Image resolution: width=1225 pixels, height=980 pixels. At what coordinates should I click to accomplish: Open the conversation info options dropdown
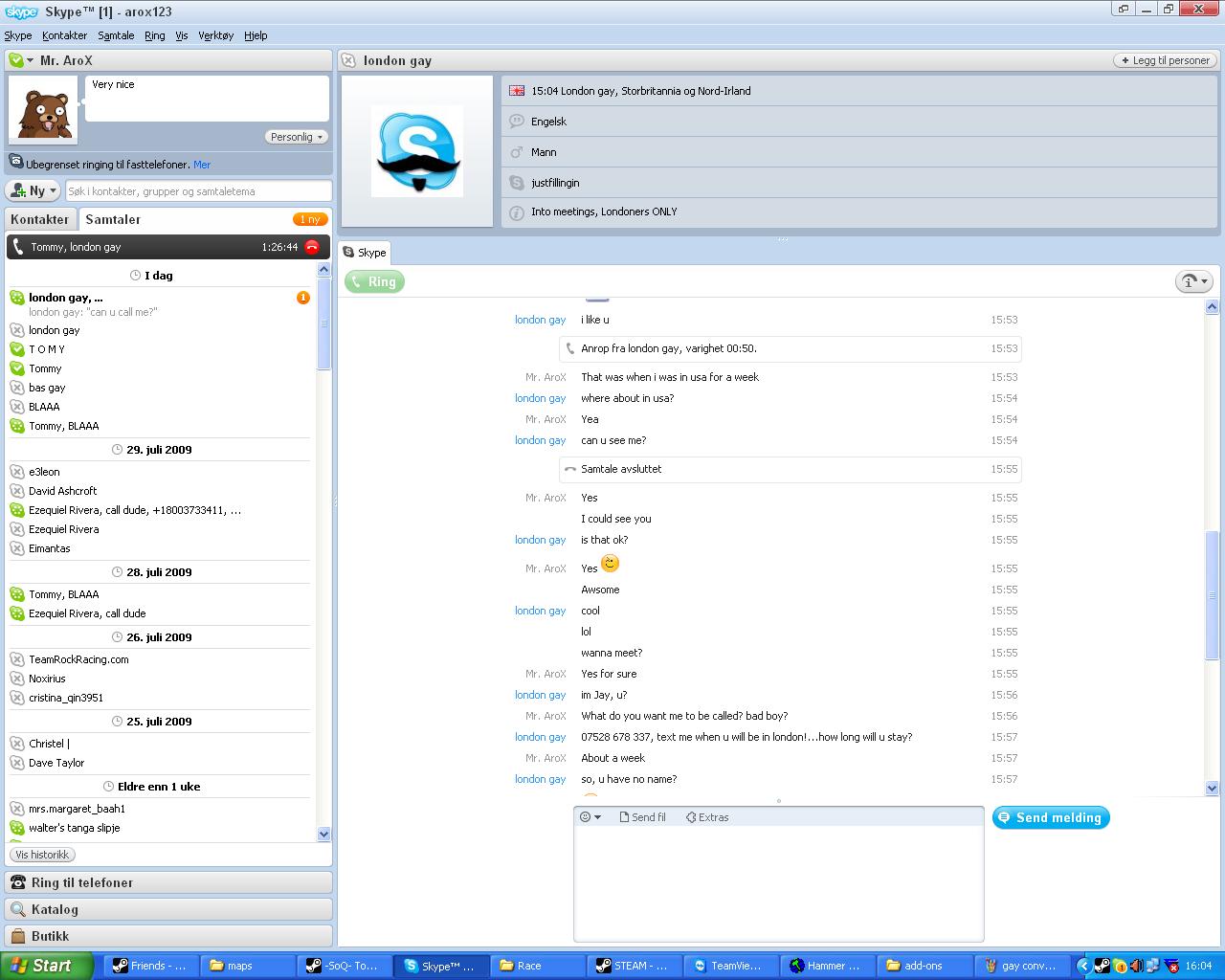click(1194, 281)
